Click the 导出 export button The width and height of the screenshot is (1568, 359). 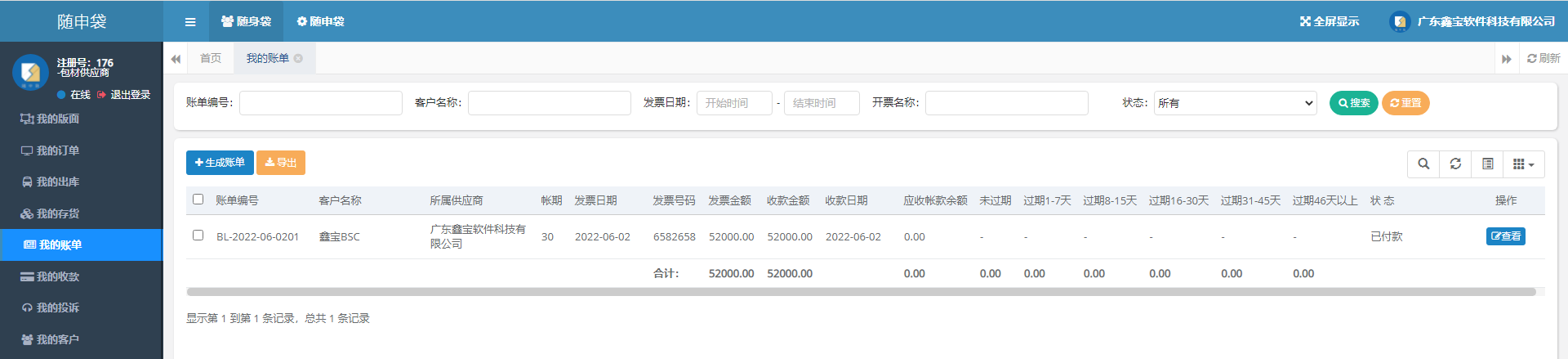281,163
